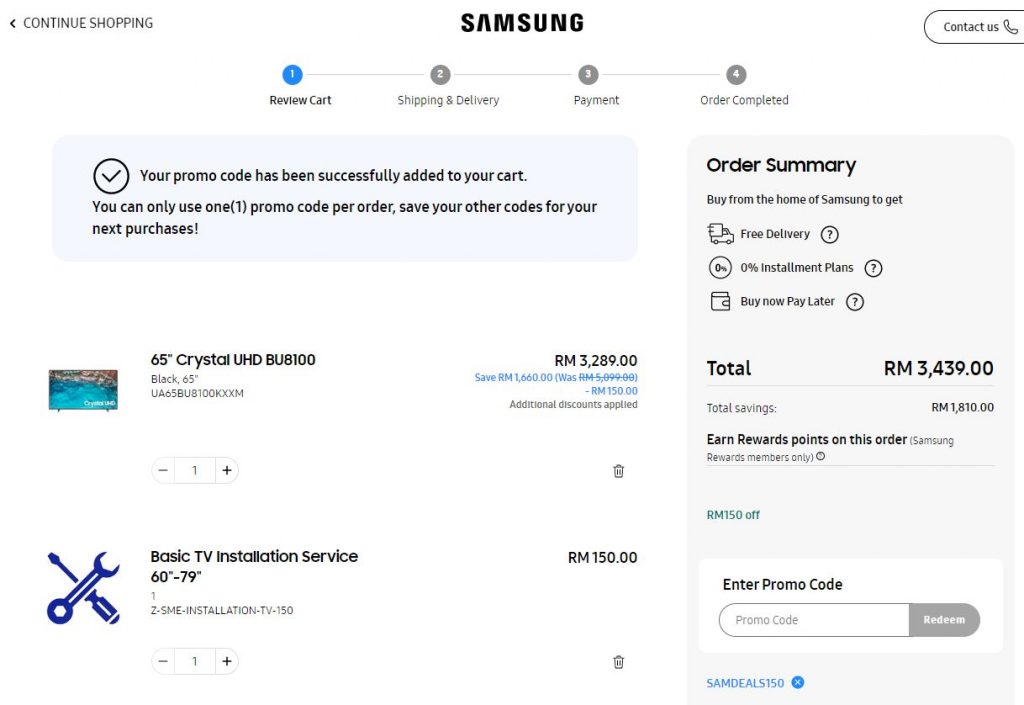Decrease quantity of the Crystal UHD TV
This screenshot has height=705, width=1024.
point(163,471)
